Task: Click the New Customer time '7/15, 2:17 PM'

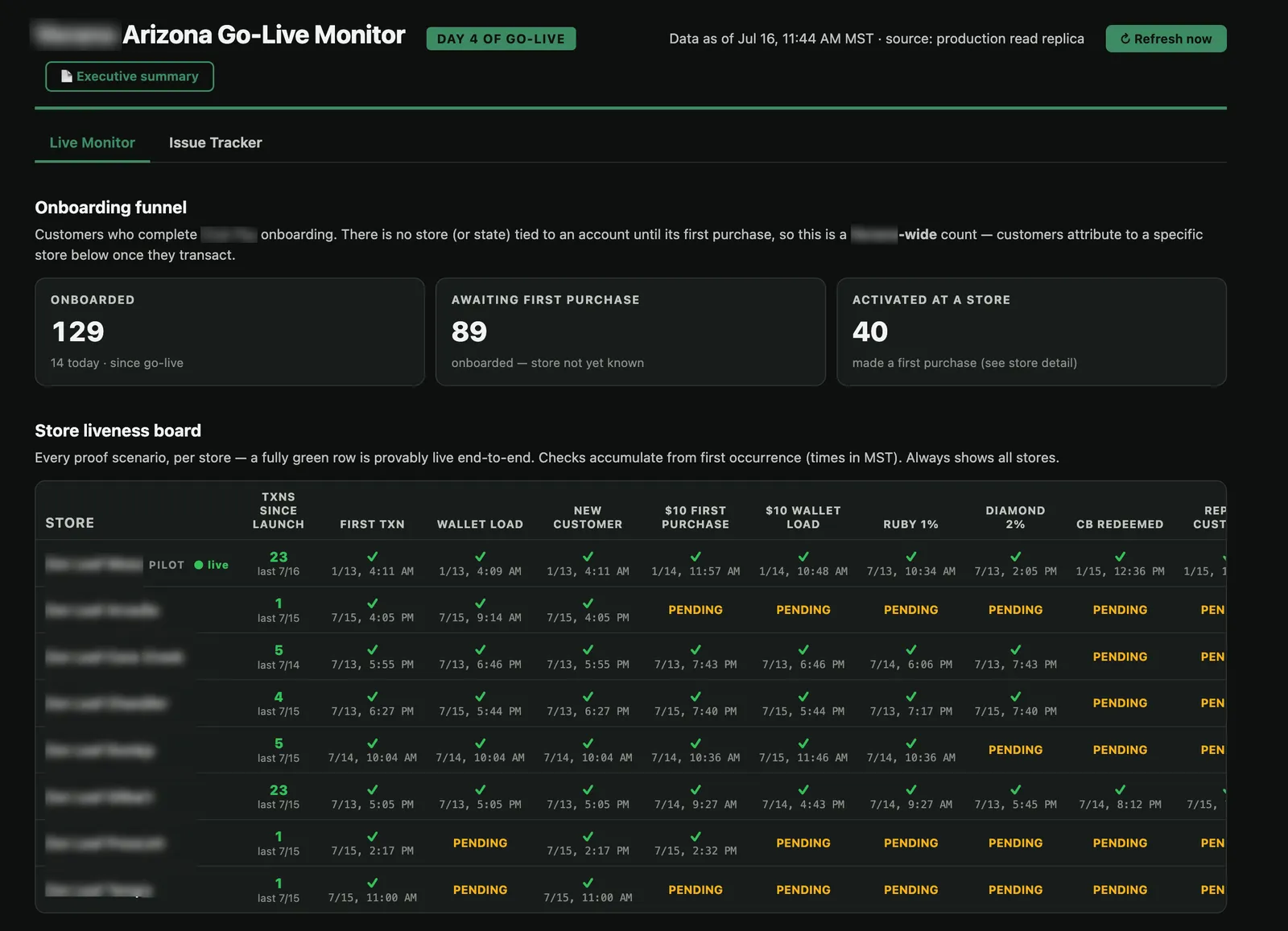Action: click(x=588, y=851)
